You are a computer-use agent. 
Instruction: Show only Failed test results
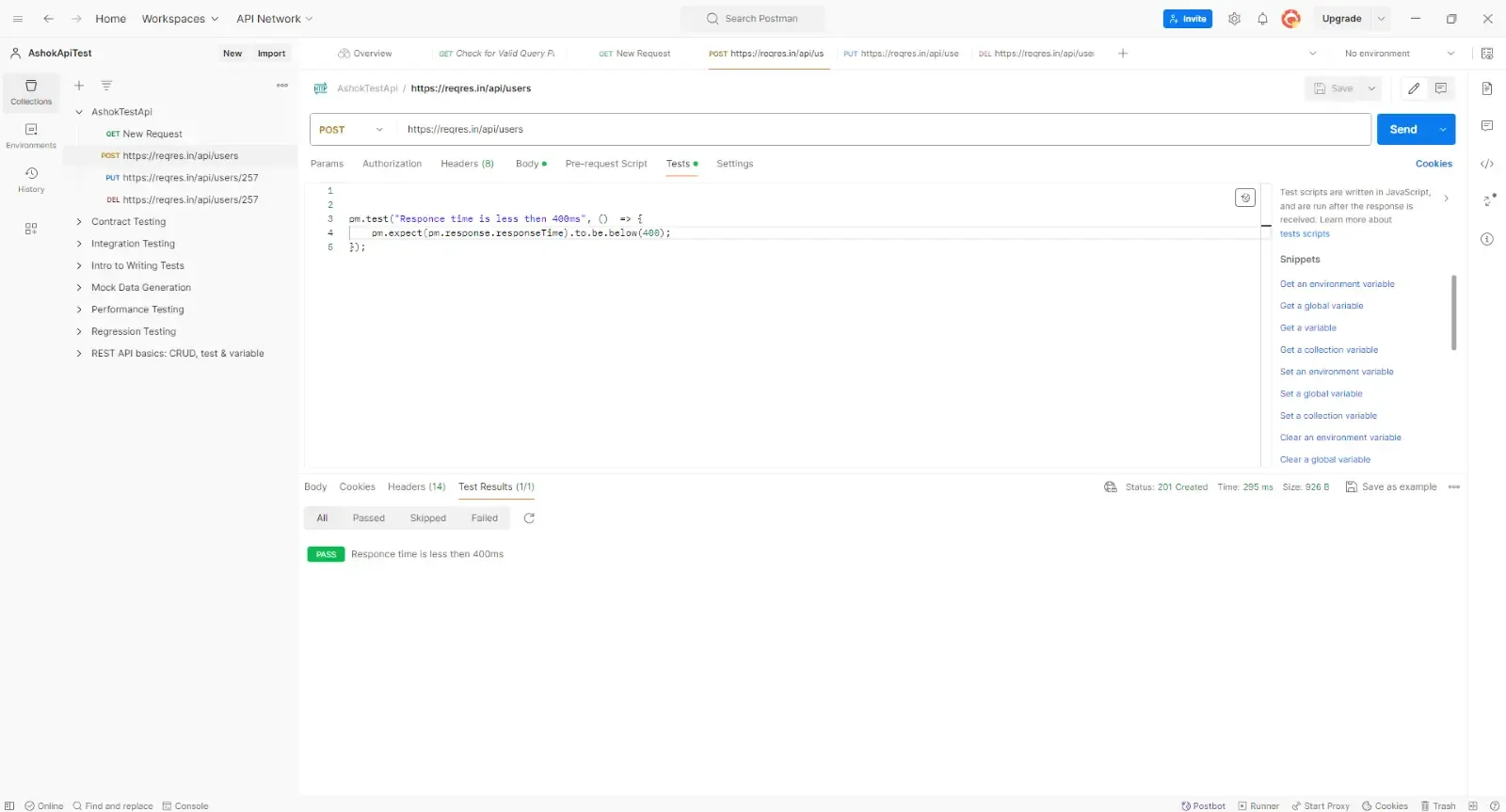(484, 518)
